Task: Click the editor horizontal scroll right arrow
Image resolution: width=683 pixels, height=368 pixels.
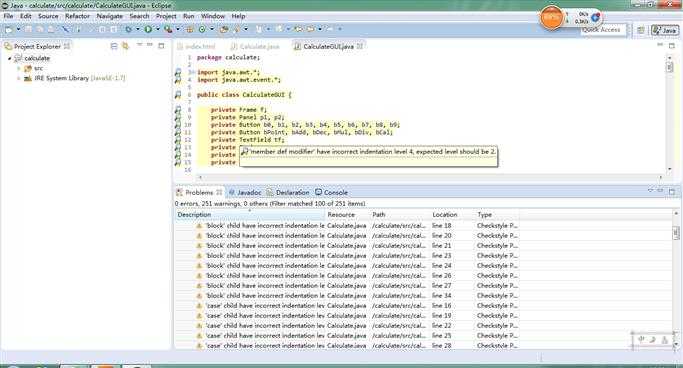Action: tap(661, 177)
